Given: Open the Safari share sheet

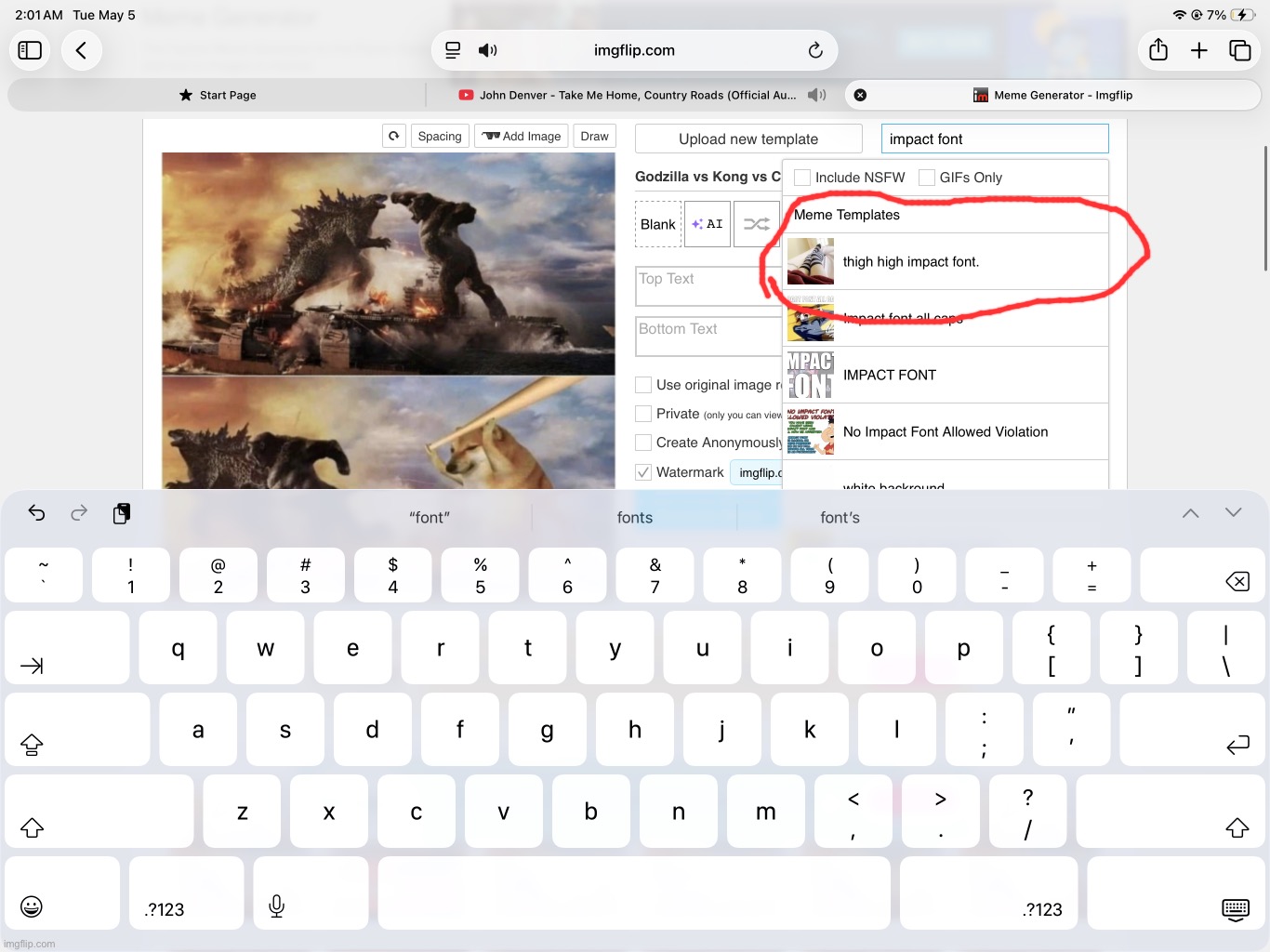Looking at the screenshot, I should click(x=1158, y=50).
